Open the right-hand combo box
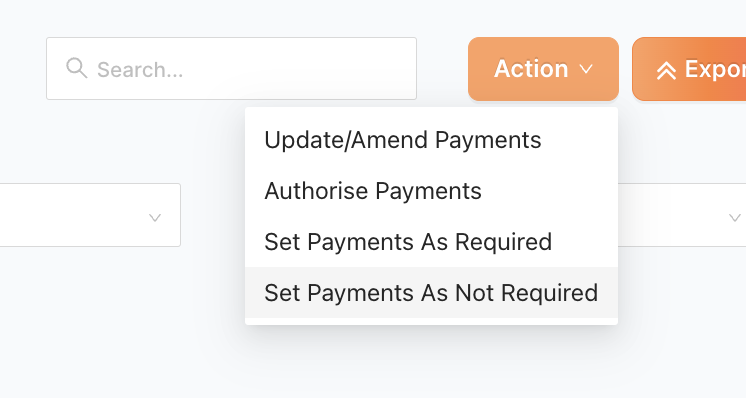The width and height of the screenshot is (746, 398). pos(682,215)
